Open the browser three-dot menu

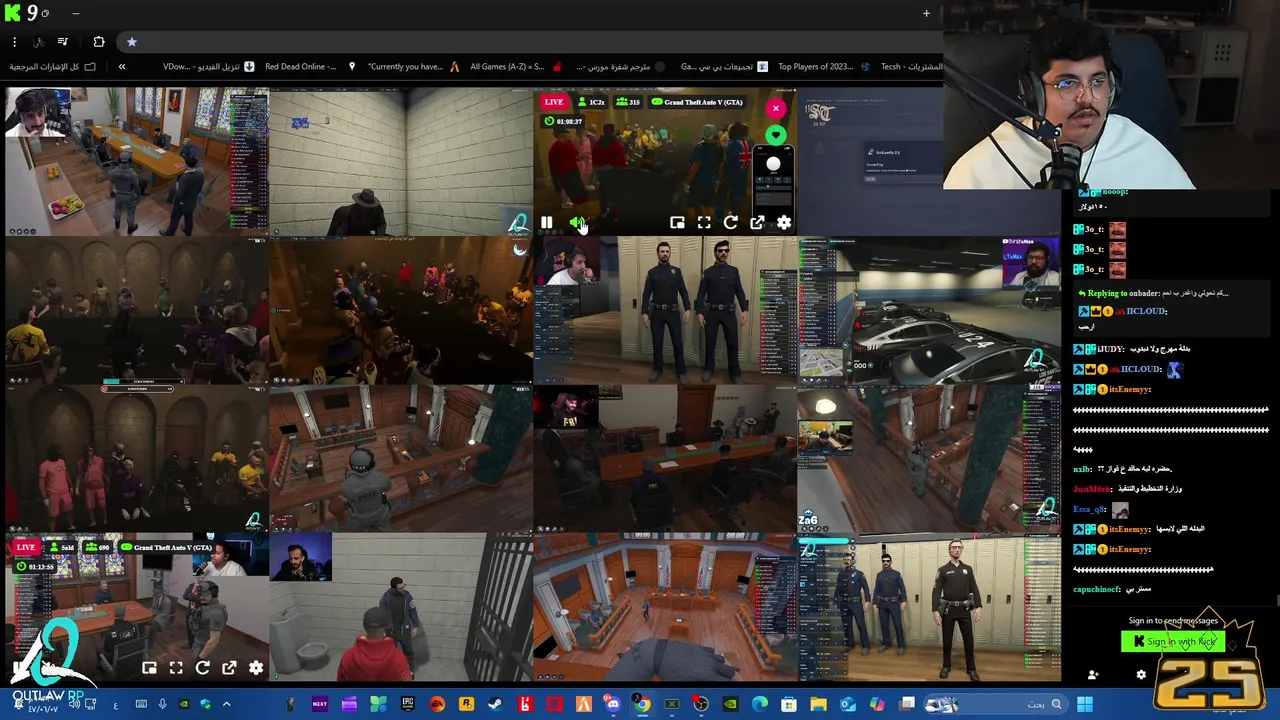point(14,42)
